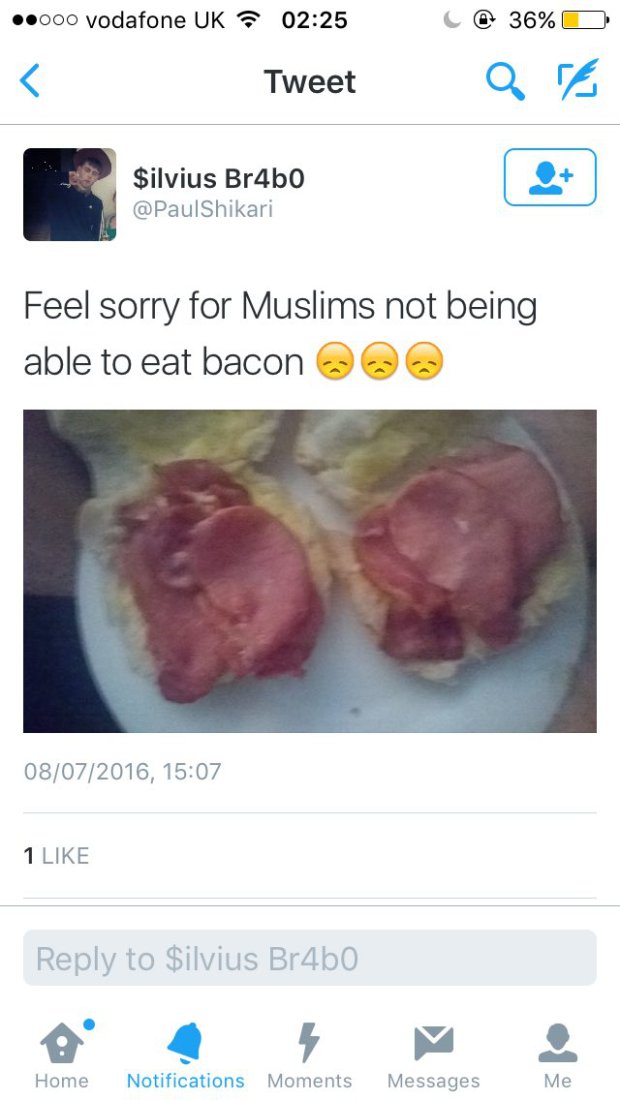The image size is (620, 1100).
Task: Open $ilvius Br4b0 profile picture
Action: (x=69, y=194)
